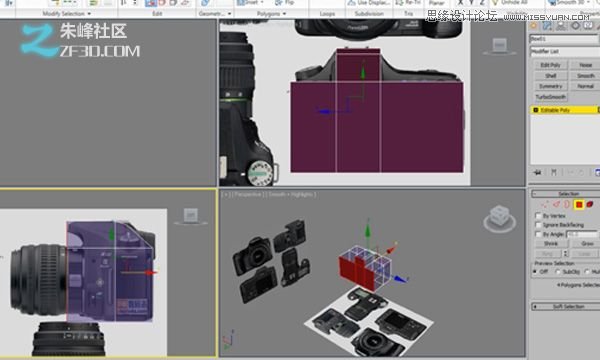Click the '4 Polygons Selected' status text

(578, 285)
